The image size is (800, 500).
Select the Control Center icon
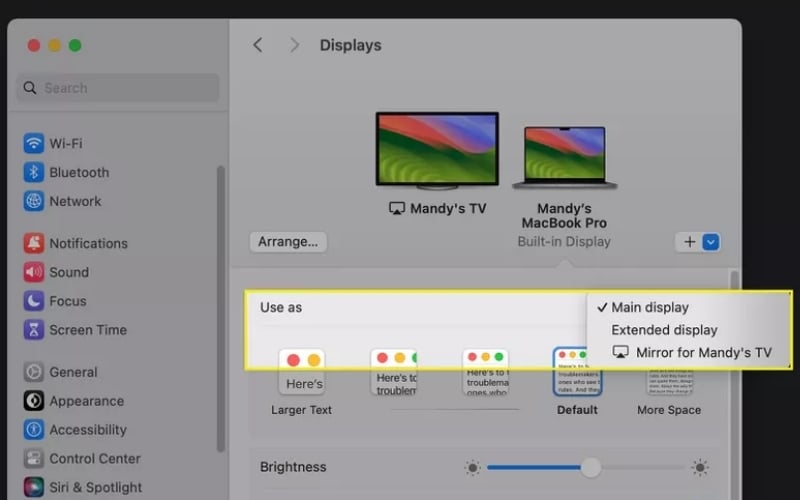[33, 459]
